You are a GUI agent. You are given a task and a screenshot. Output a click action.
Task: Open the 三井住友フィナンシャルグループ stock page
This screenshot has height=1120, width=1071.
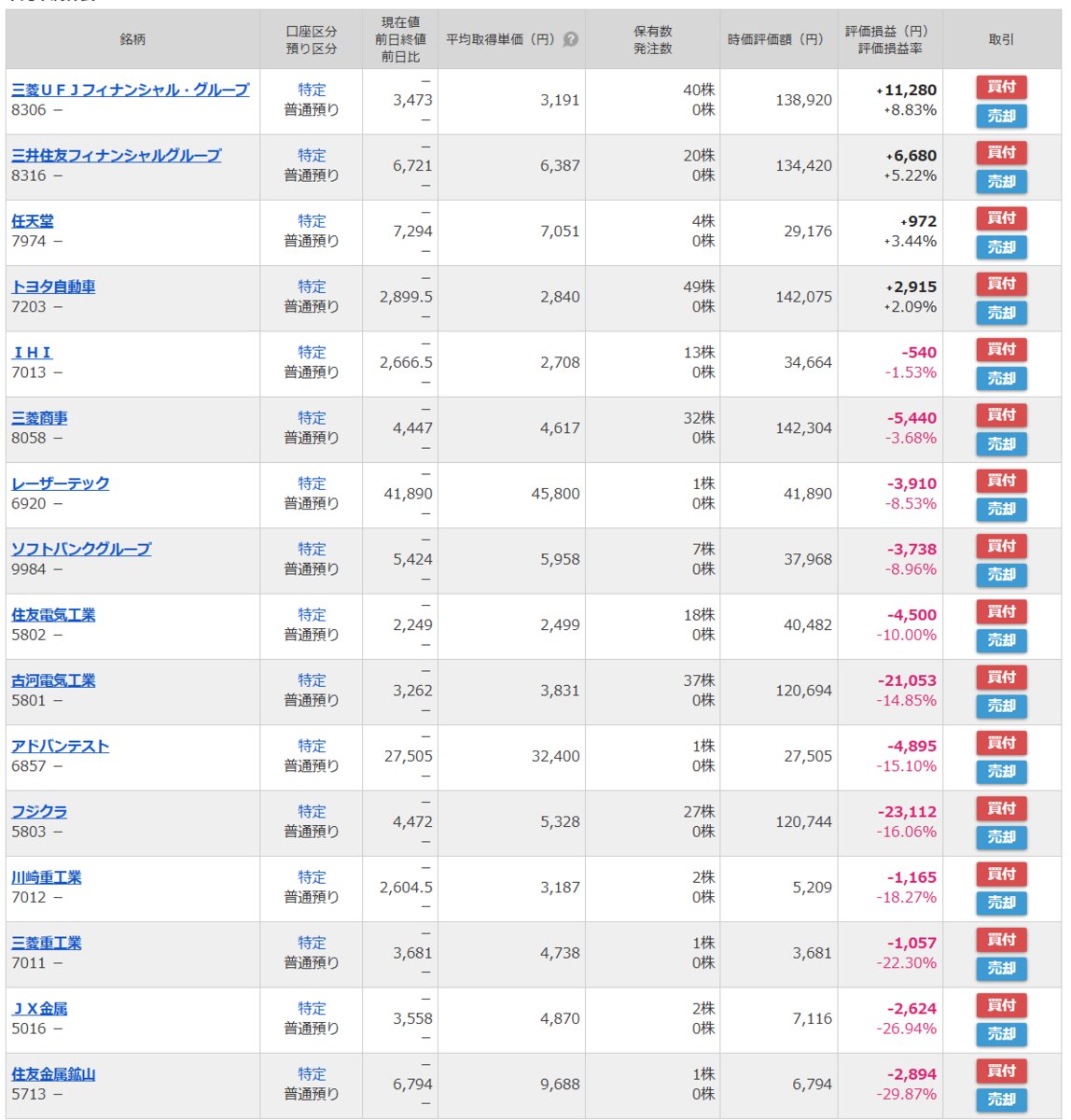(x=117, y=155)
